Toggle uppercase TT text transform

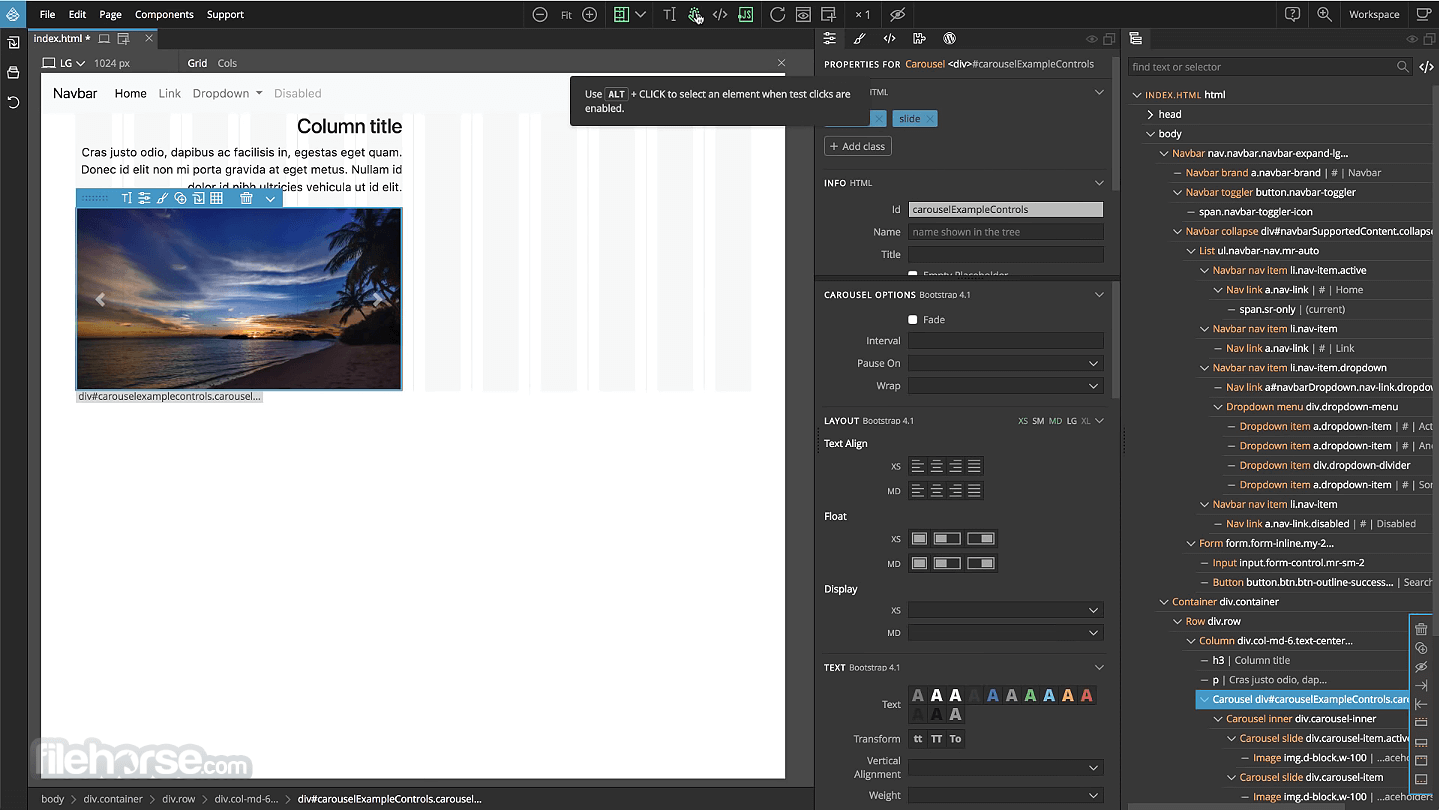(x=936, y=739)
